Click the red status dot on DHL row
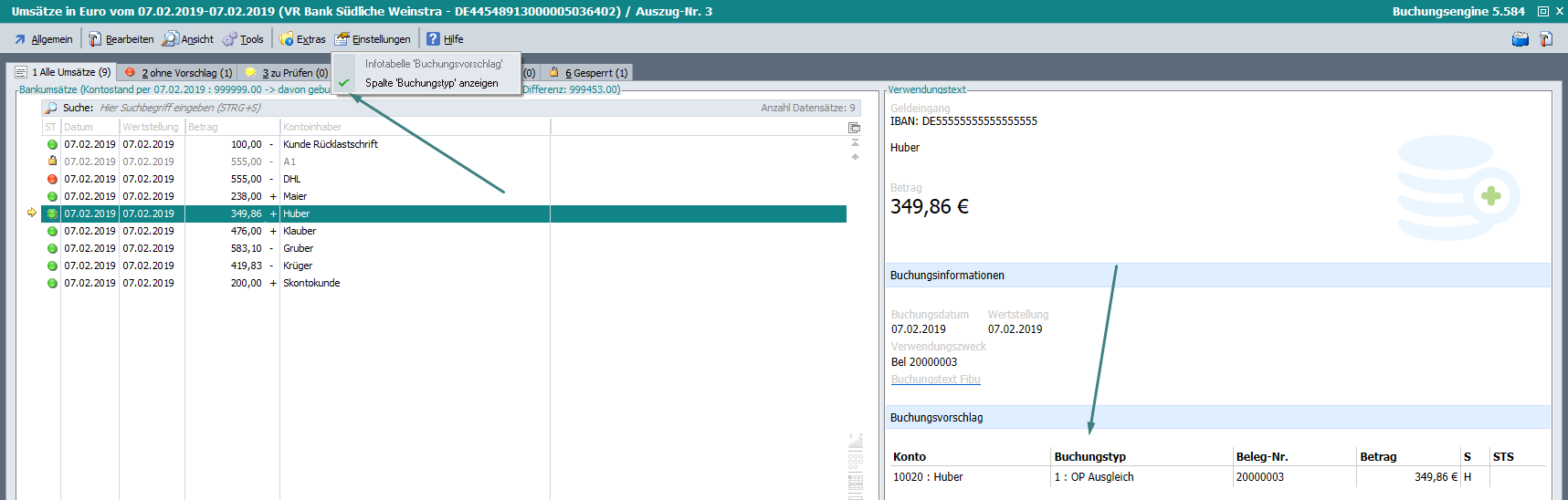This screenshot has width=1568, height=500. coord(52,179)
